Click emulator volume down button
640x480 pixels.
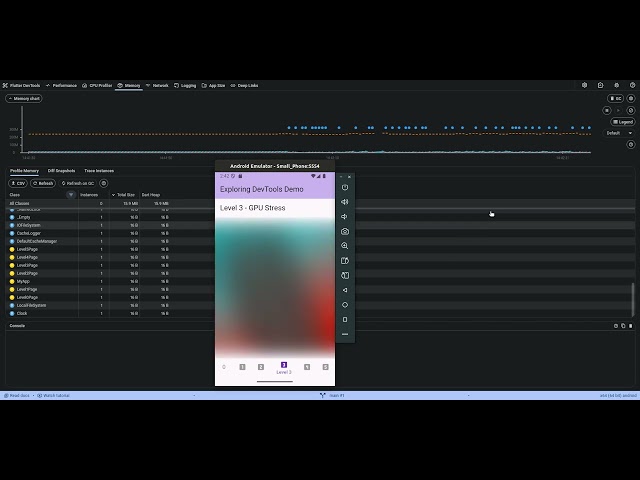coord(345,217)
